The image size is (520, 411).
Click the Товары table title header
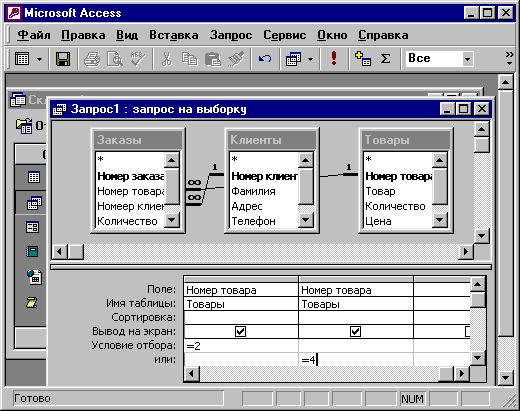pyautogui.click(x=406, y=140)
